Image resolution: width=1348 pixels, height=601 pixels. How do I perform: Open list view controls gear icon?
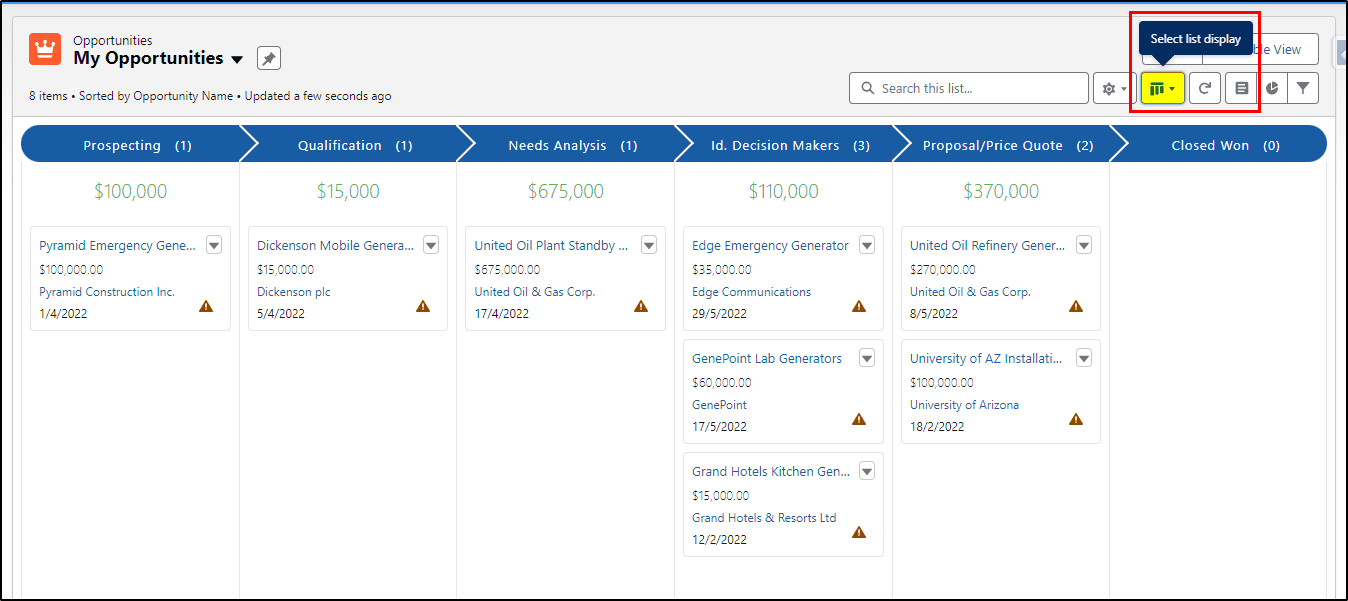coord(1114,88)
